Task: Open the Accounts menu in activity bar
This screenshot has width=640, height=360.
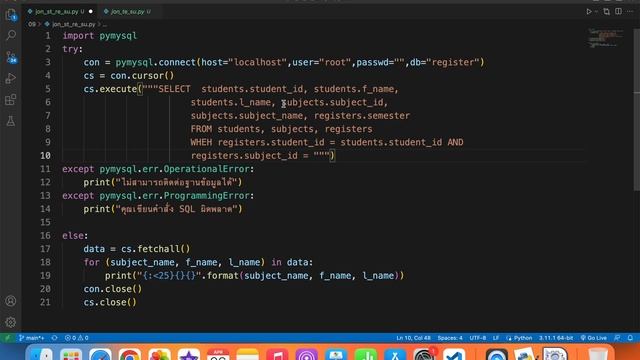Action: tap(11, 301)
